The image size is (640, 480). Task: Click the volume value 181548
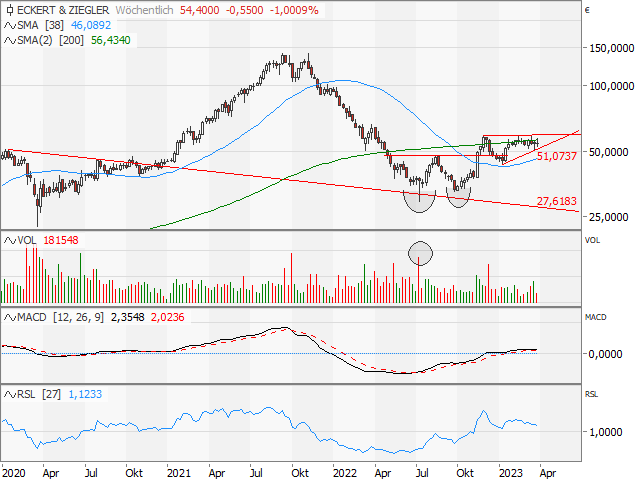click(61, 240)
